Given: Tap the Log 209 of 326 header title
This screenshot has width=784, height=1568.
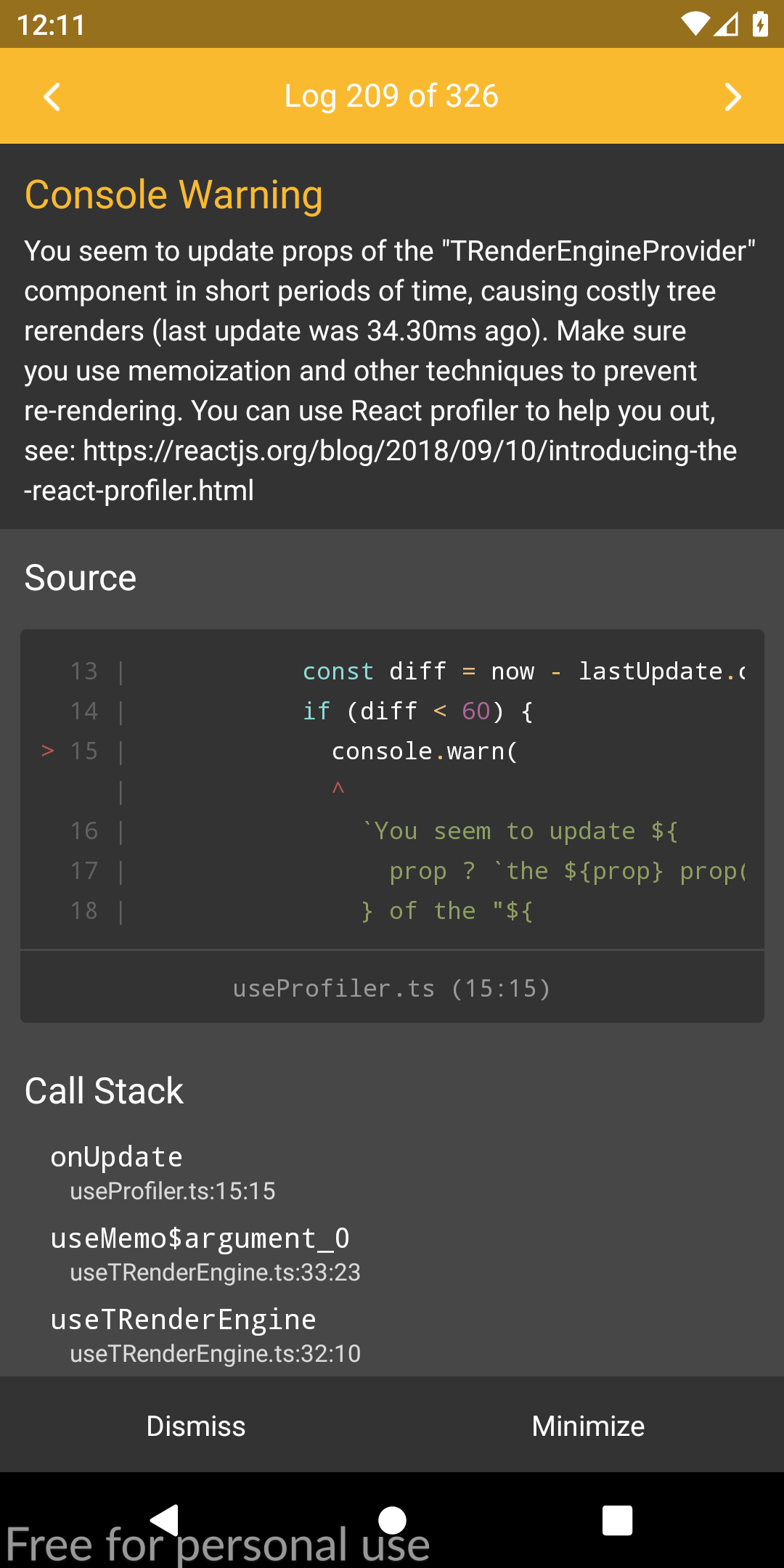Looking at the screenshot, I should coord(392,96).
